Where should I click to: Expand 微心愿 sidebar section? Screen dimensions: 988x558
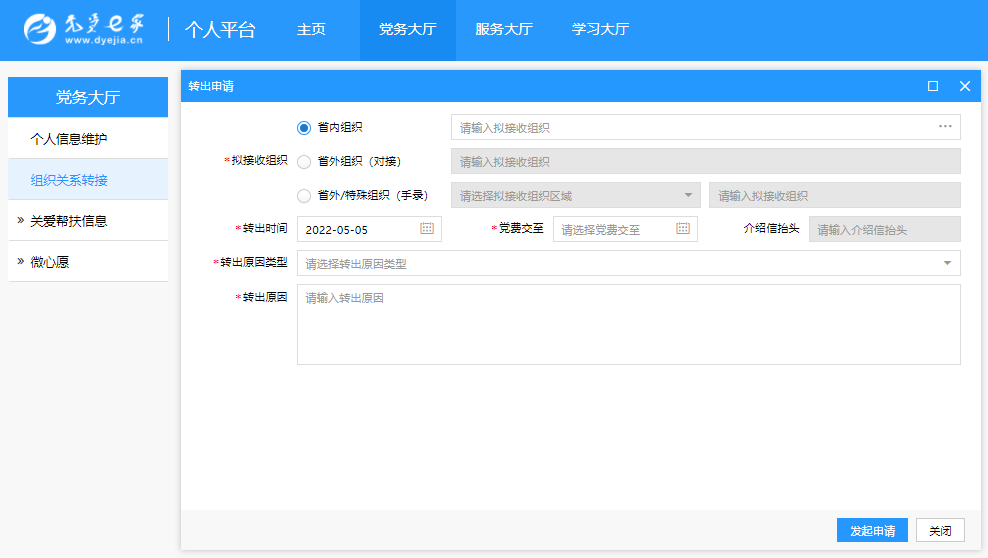(49, 262)
